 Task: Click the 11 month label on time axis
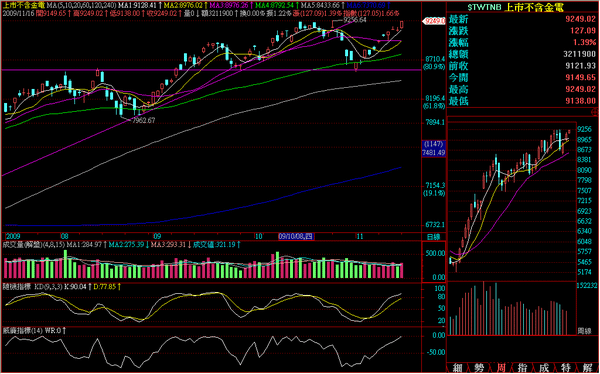click(x=359, y=237)
